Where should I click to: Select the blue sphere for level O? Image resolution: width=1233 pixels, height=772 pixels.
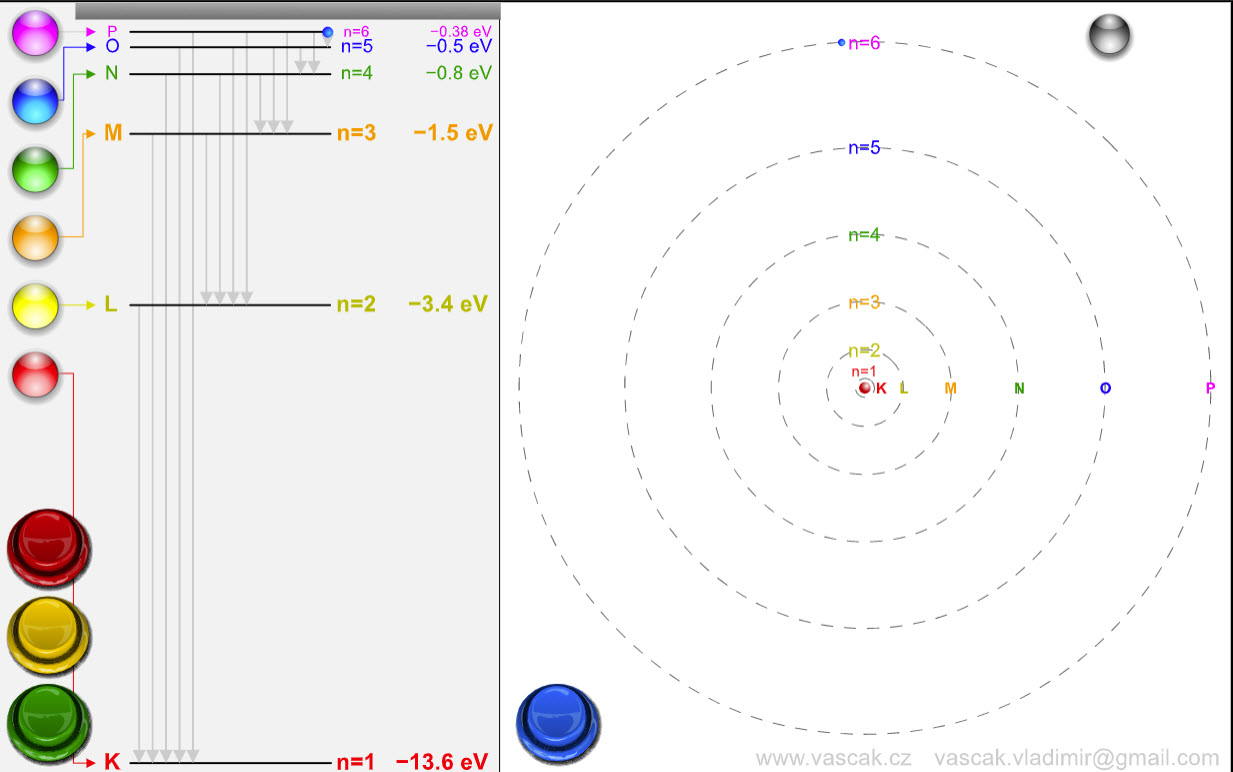click(34, 101)
